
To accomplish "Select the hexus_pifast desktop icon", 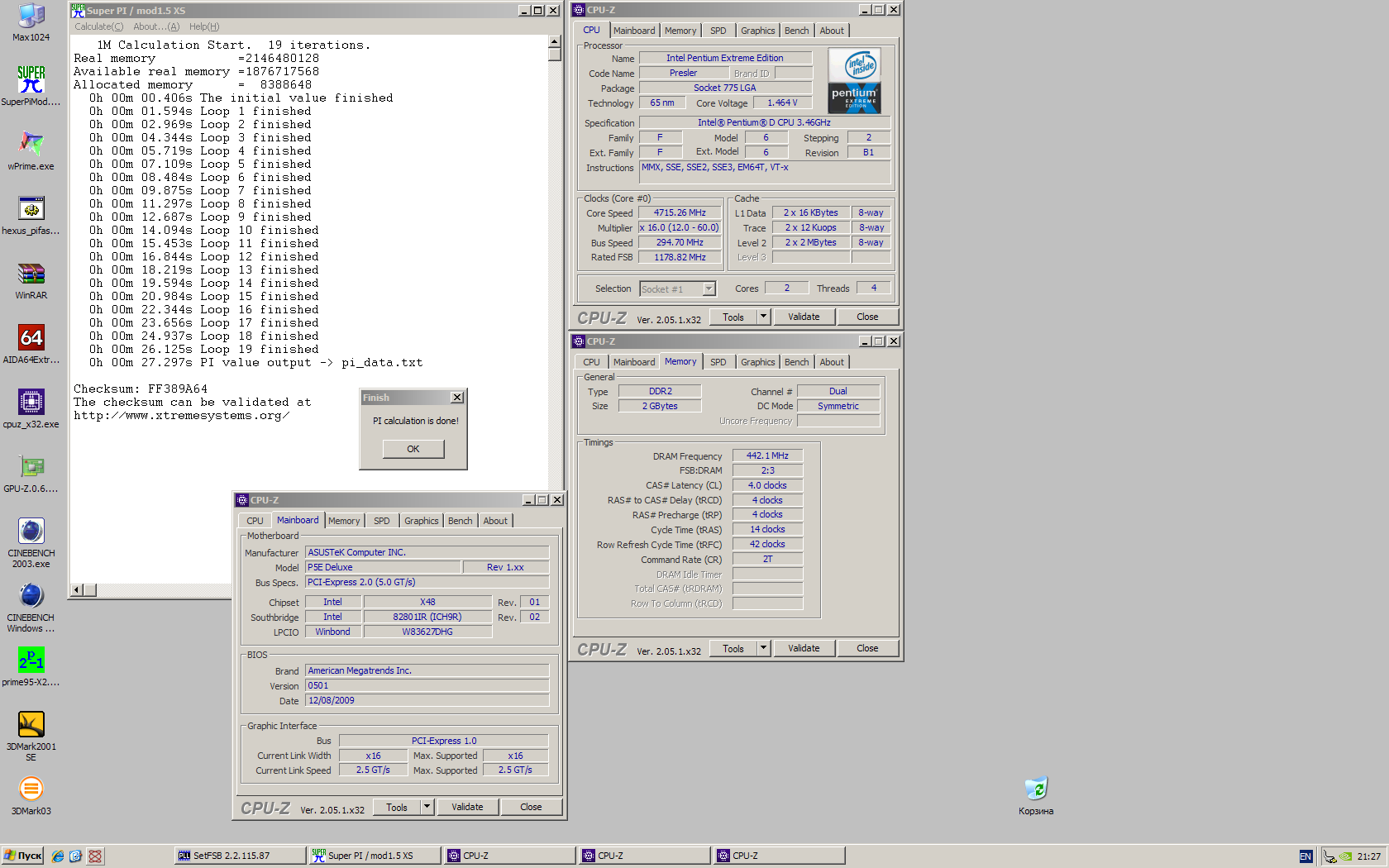I will click(x=31, y=215).
